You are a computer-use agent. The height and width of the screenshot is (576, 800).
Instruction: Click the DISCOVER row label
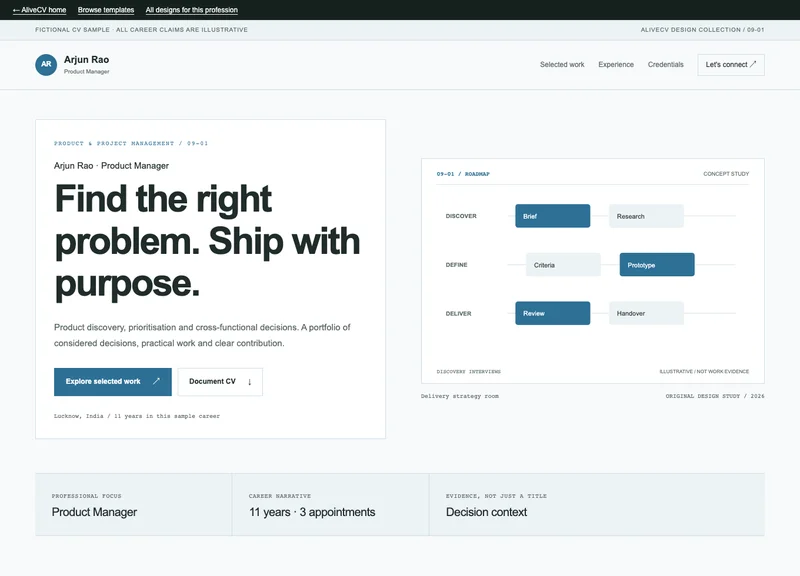tap(461, 216)
